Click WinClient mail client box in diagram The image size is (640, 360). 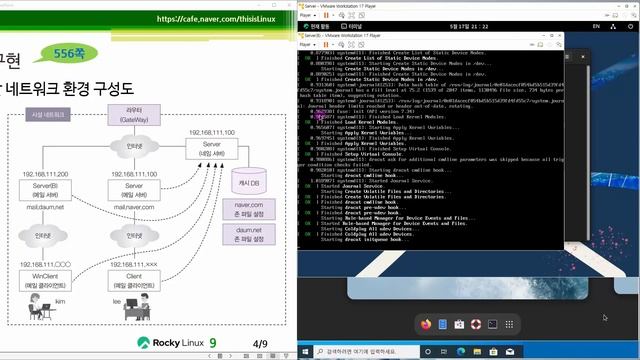[x=45, y=281]
